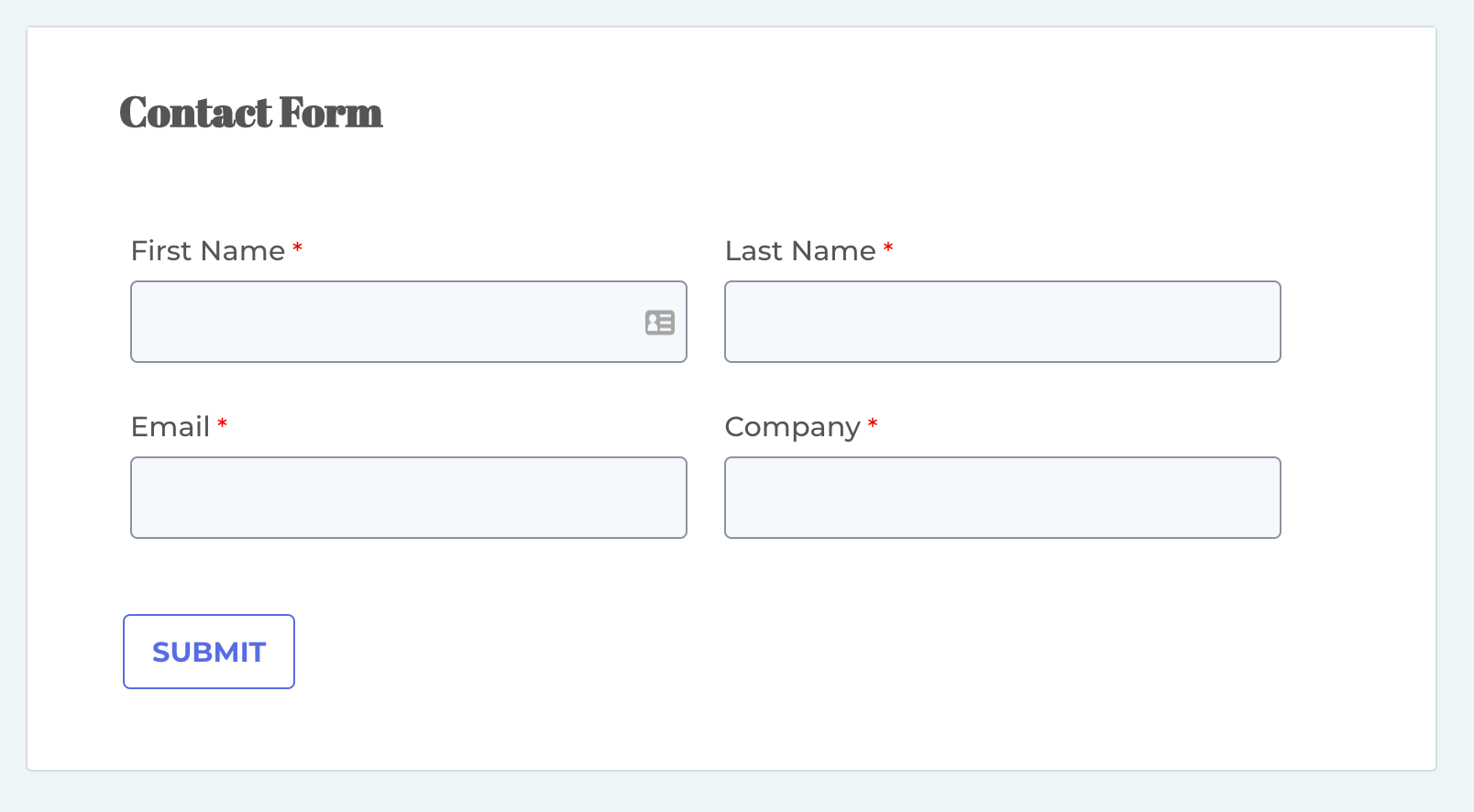
Task: Click the red asterisk beside Email
Action: click(223, 424)
